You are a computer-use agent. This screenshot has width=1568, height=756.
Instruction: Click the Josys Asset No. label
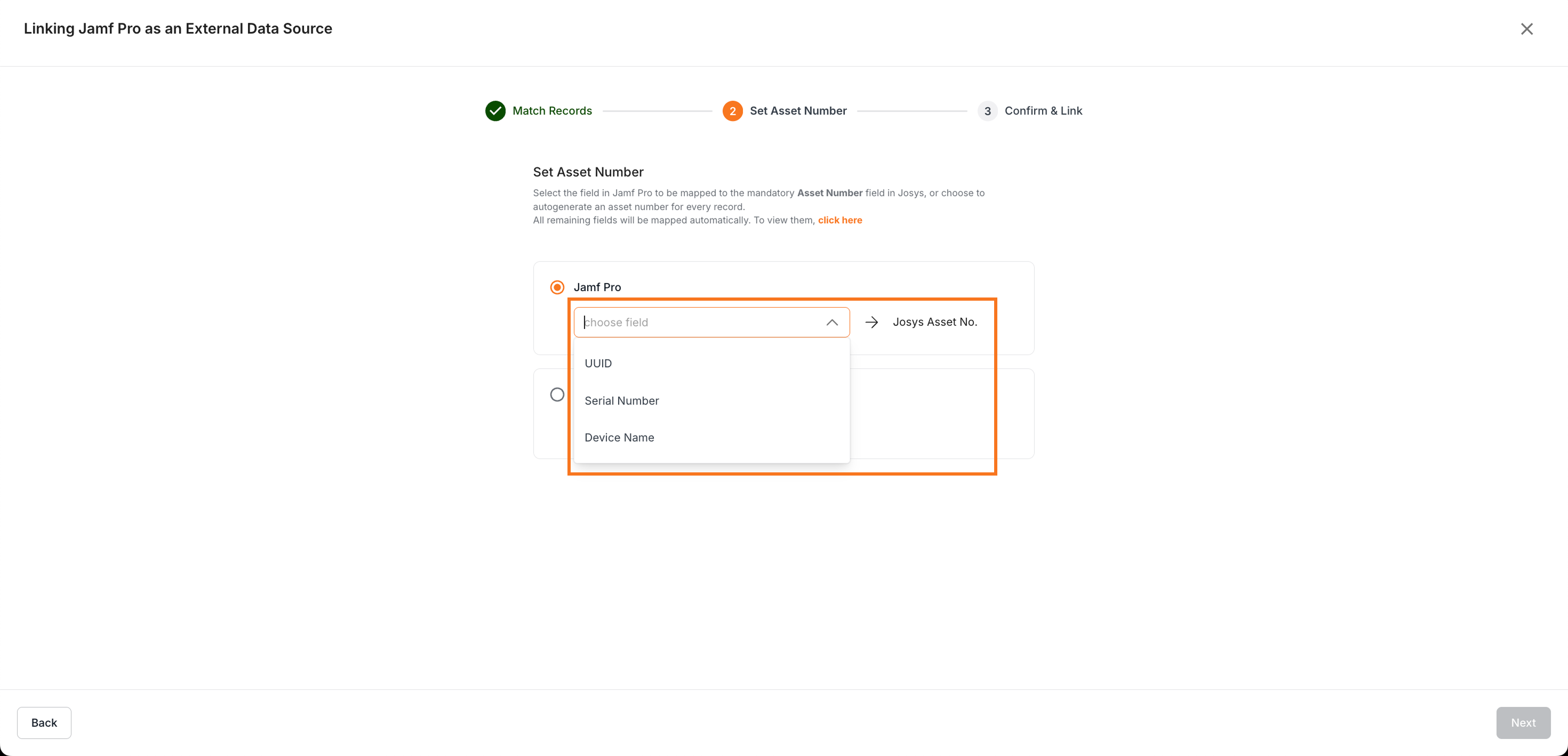tap(934, 322)
